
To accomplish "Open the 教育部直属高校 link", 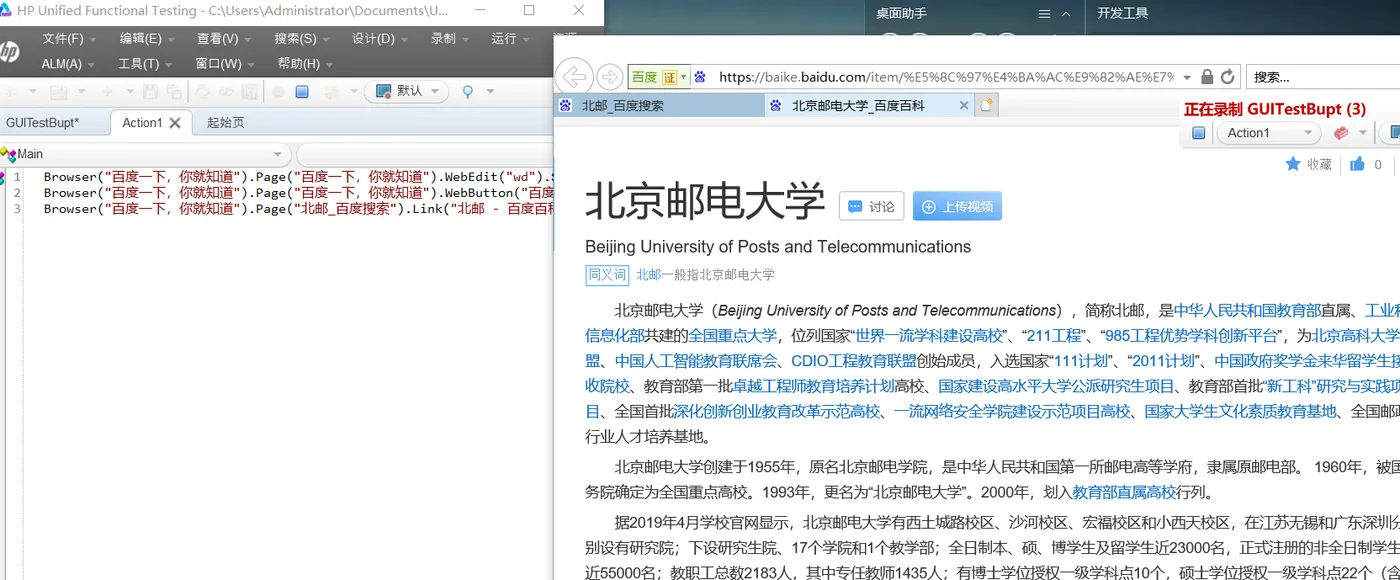I will (1124, 491).
